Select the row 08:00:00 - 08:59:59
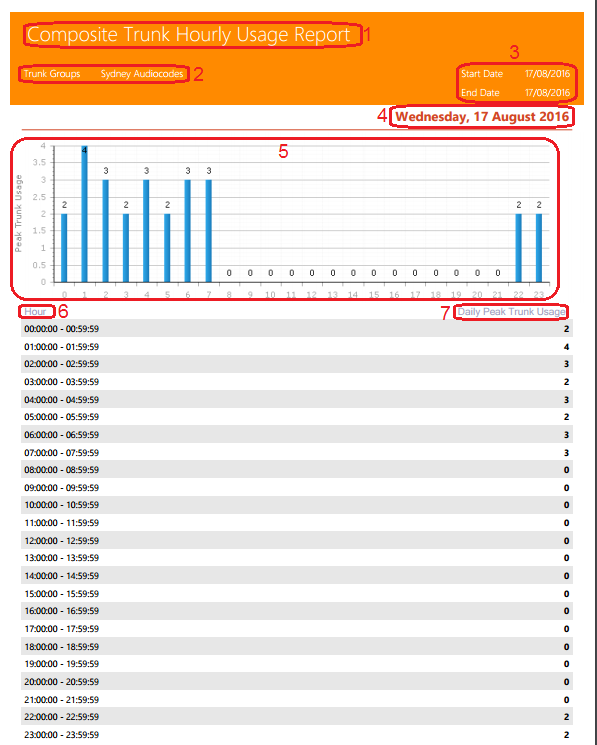 (x=297, y=469)
